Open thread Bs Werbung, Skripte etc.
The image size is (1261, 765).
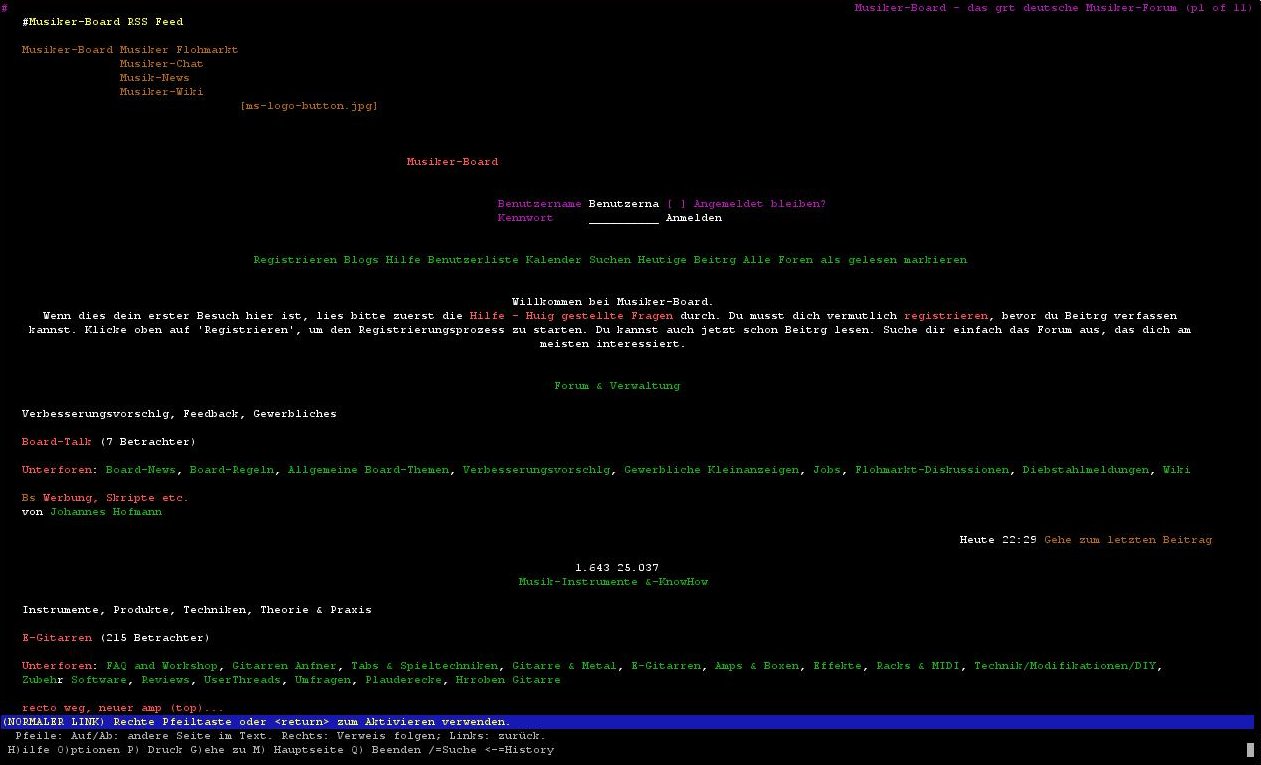coord(105,498)
